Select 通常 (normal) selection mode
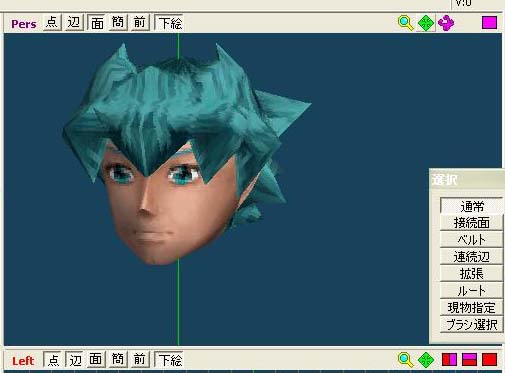 click(x=471, y=206)
